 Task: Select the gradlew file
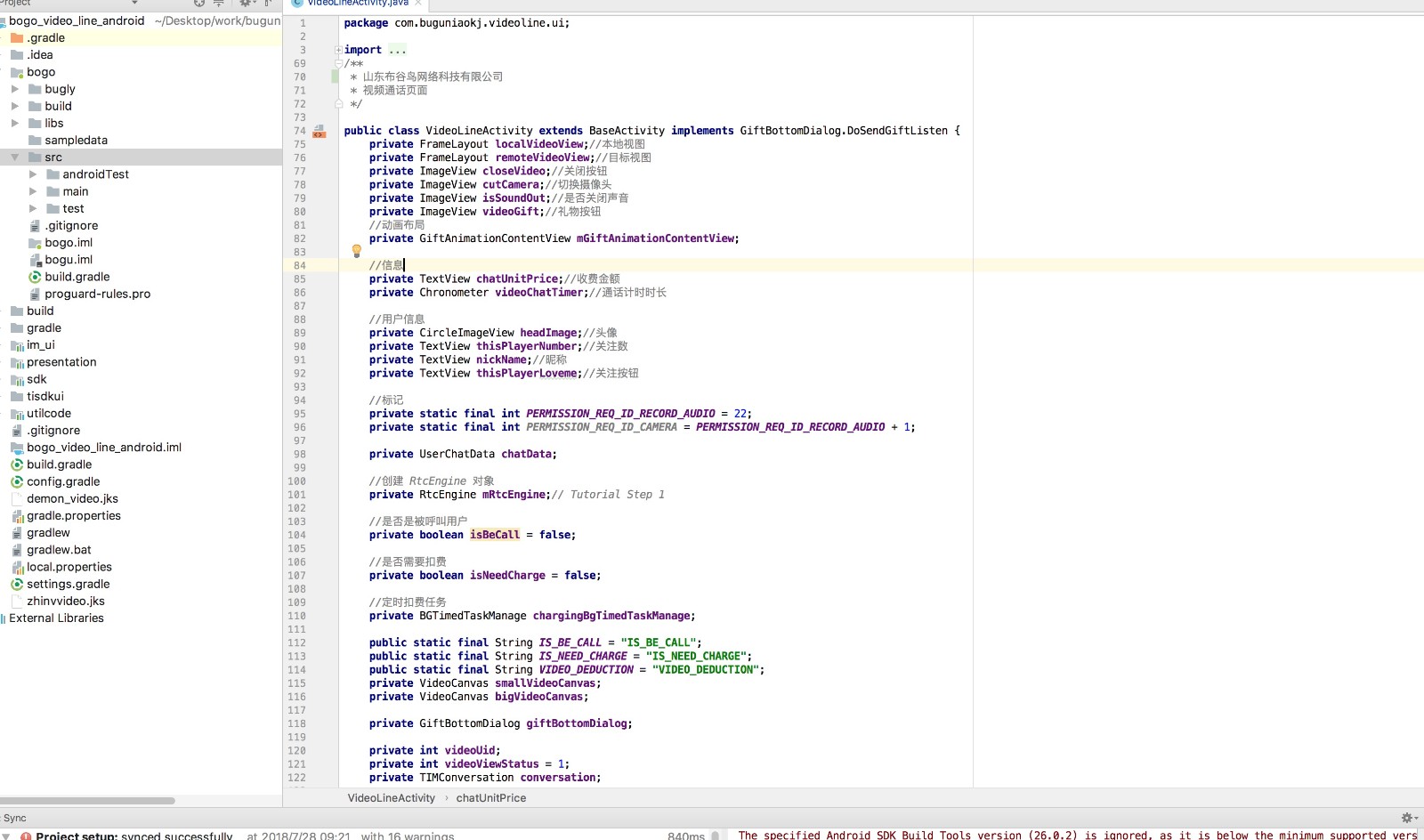point(48,533)
